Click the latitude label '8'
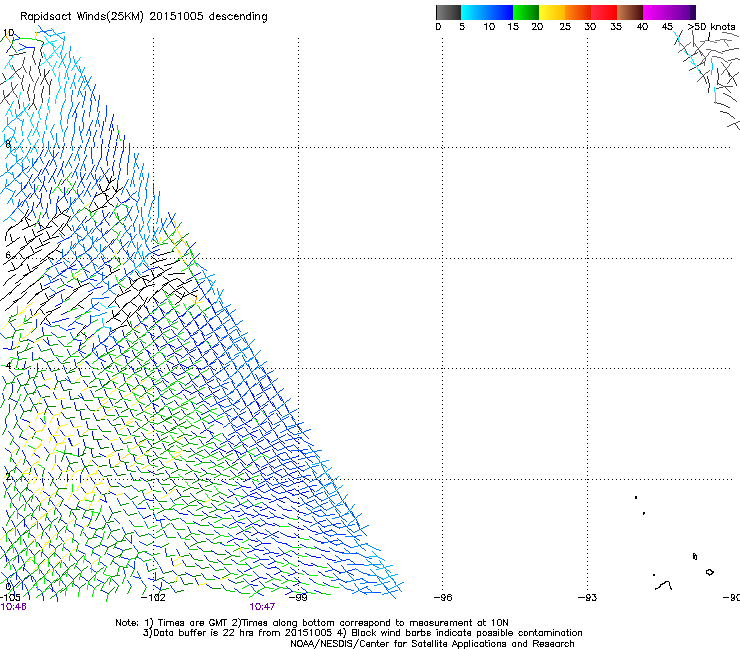 8,144
